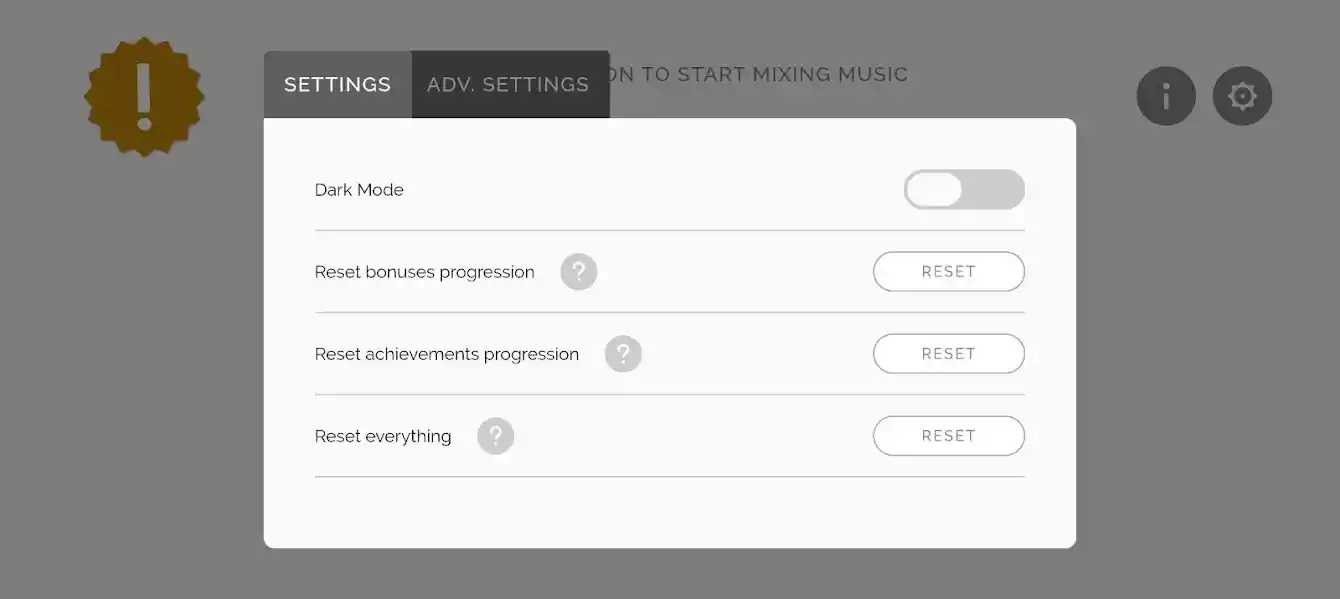Click the brown exclamation alert badge
Image resolution: width=1340 pixels, height=599 pixels.
click(144, 97)
